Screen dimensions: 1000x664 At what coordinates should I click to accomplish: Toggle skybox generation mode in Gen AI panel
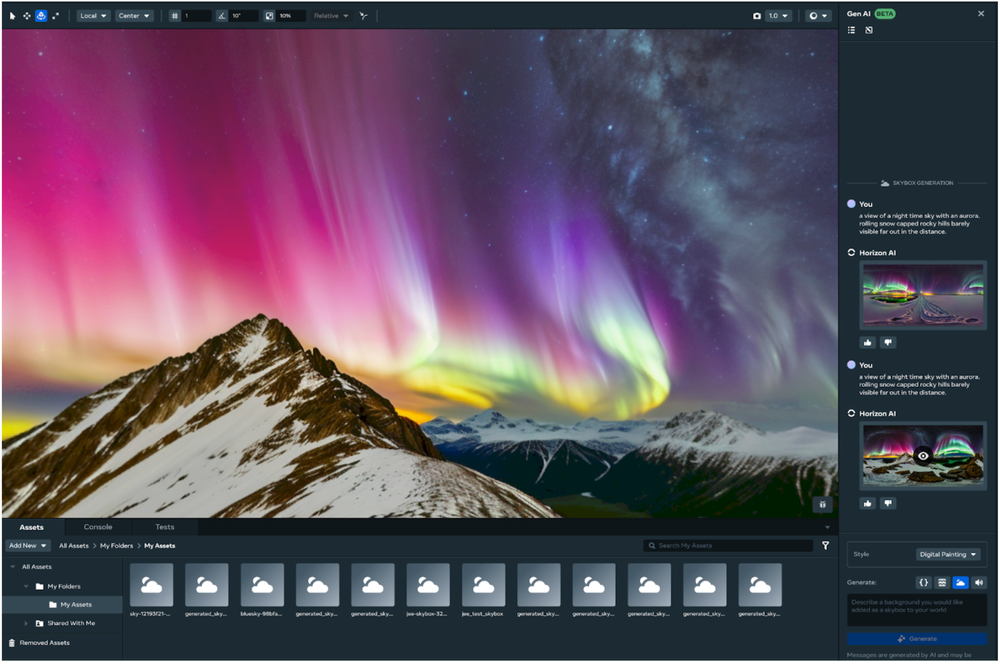tap(960, 583)
